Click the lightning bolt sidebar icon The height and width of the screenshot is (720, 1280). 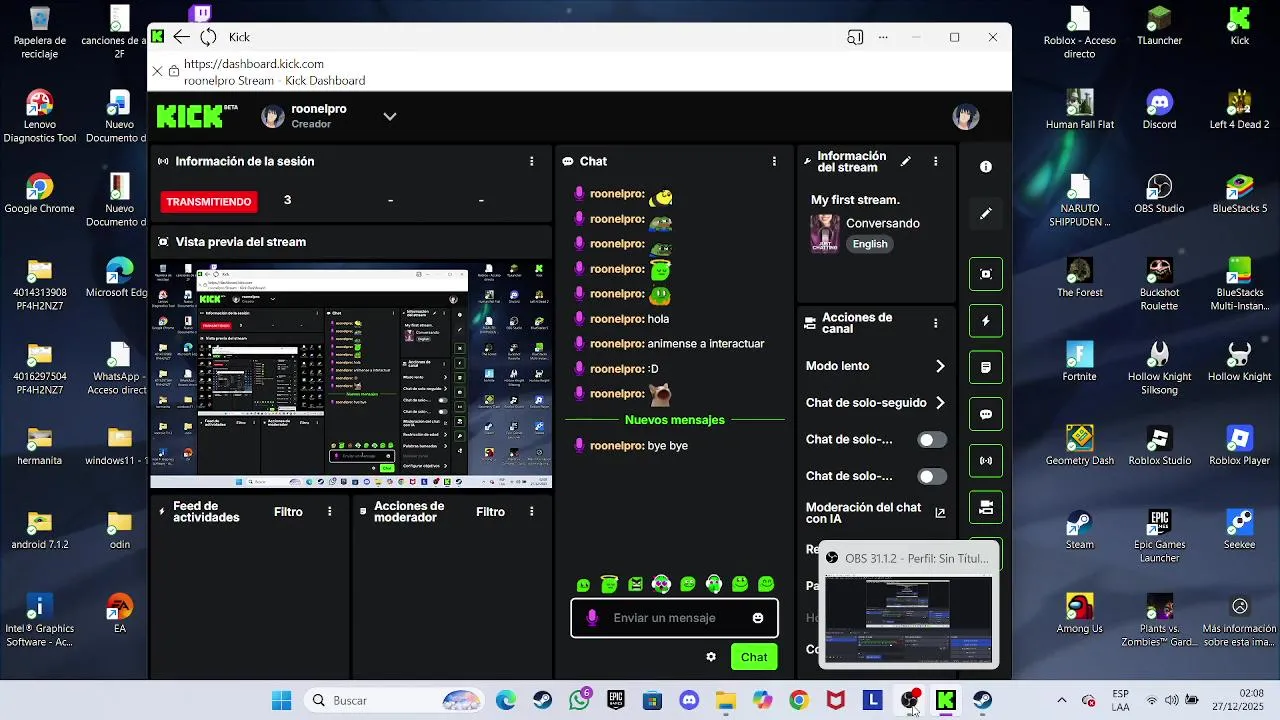(x=986, y=321)
